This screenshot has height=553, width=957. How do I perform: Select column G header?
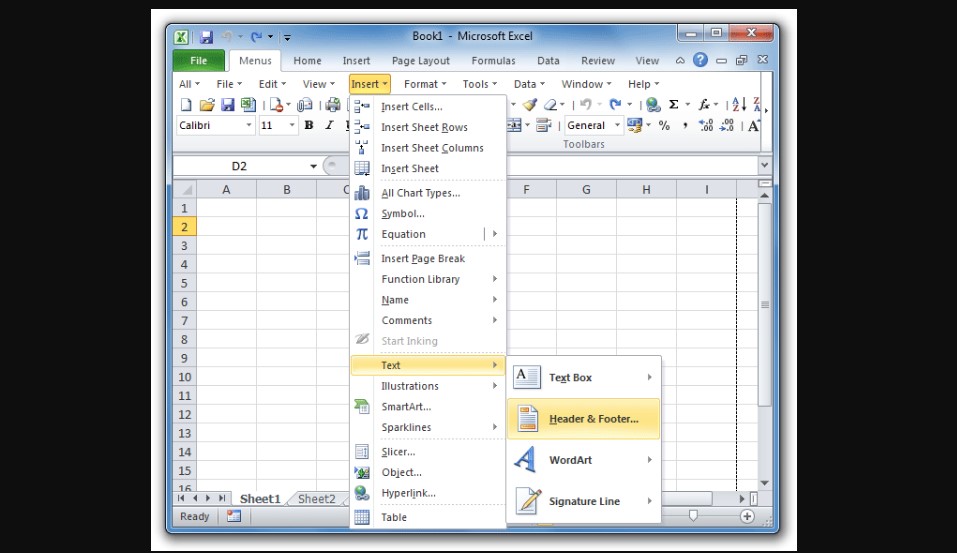coord(586,190)
